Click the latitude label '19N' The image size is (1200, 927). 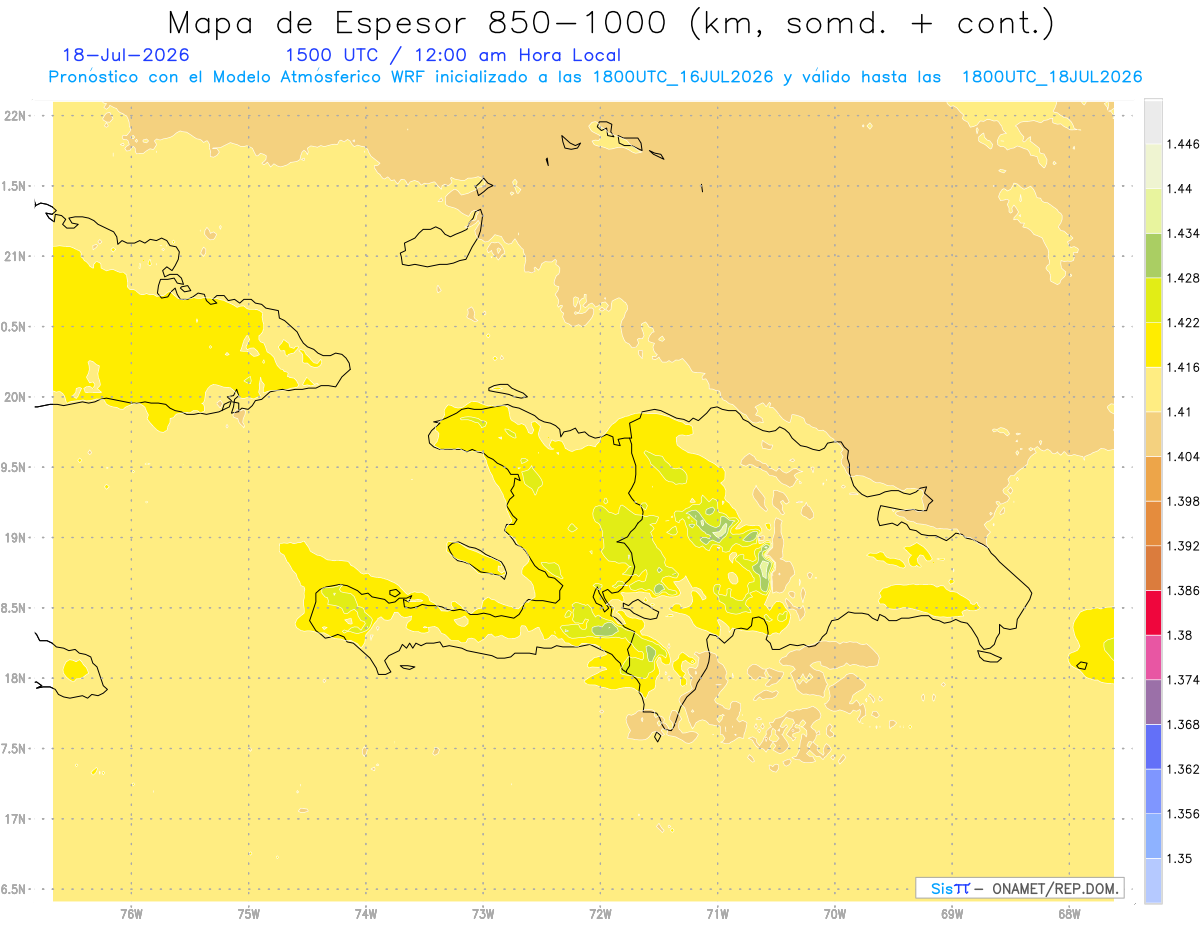(15, 538)
